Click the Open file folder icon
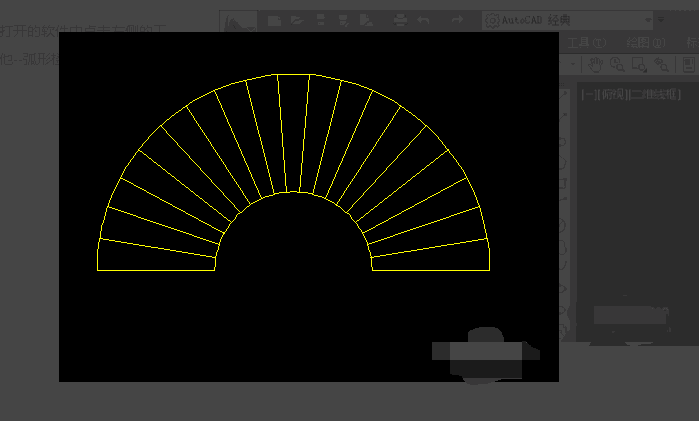Viewport: 699px width, 421px height. pos(298,20)
